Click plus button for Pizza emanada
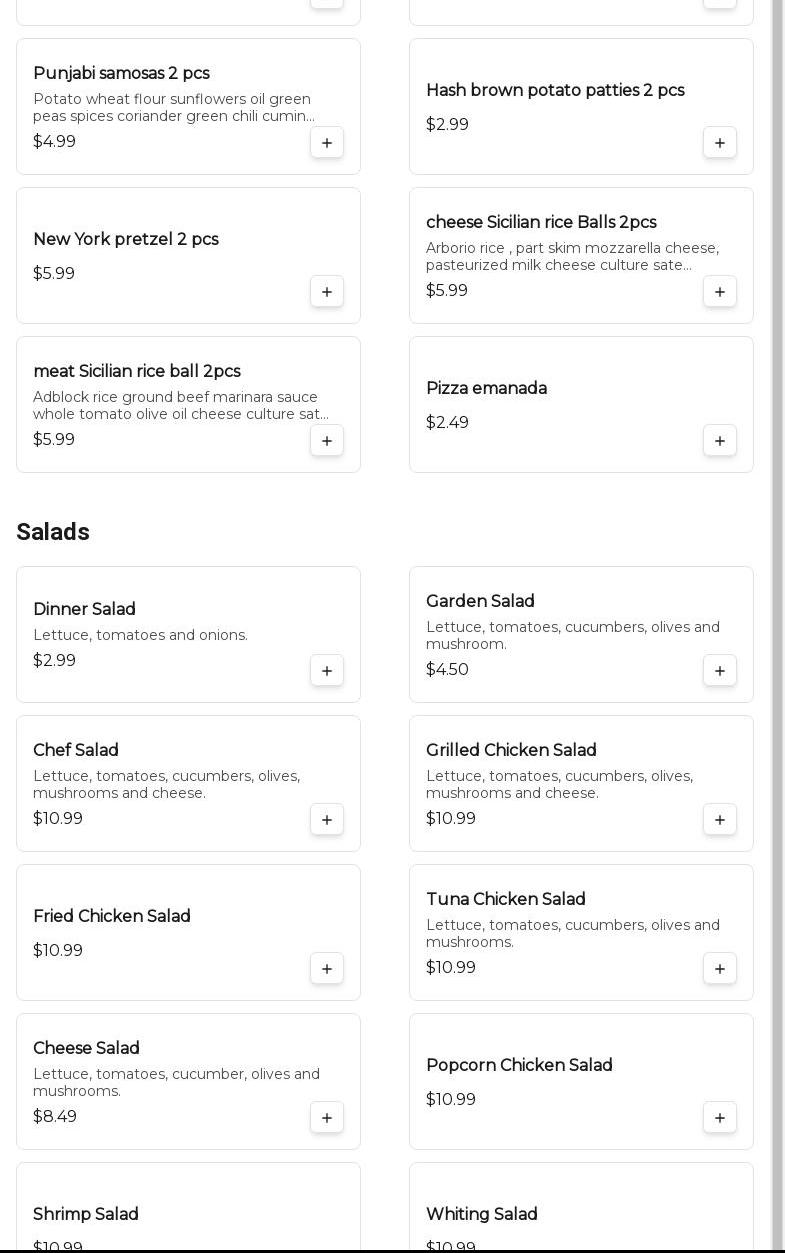 click(x=720, y=440)
